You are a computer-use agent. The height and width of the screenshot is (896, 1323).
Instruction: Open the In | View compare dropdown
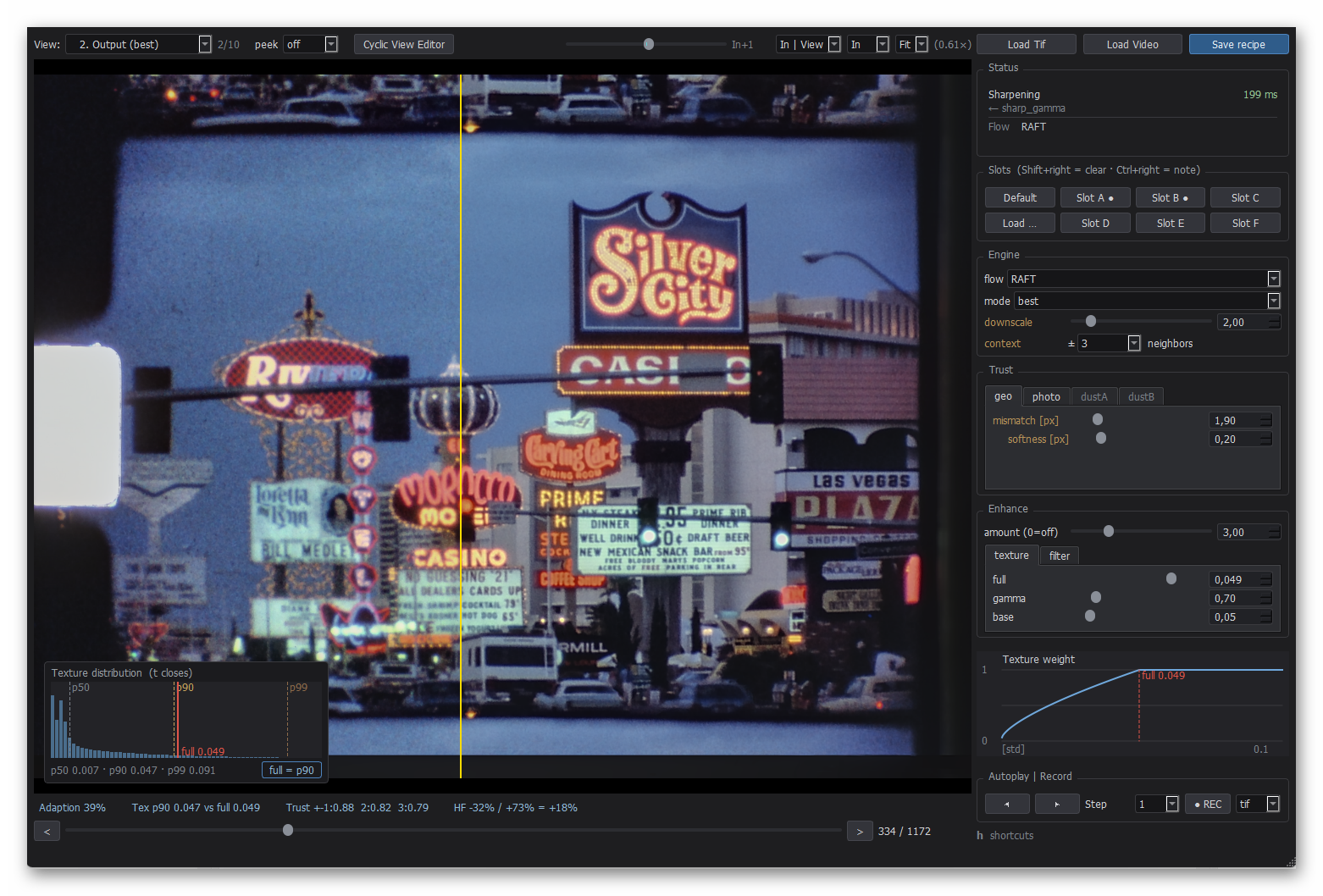pyautogui.click(x=808, y=44)
